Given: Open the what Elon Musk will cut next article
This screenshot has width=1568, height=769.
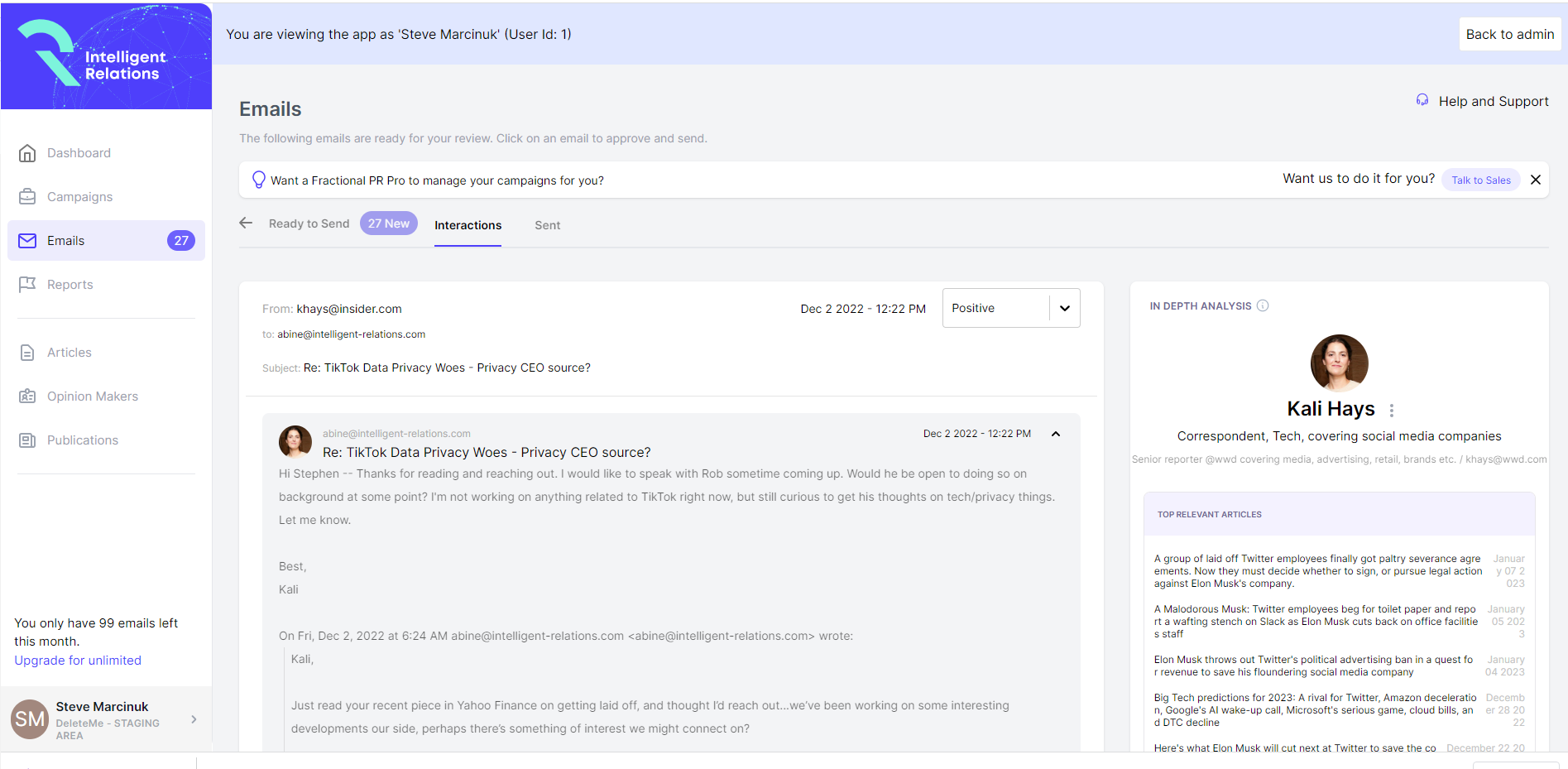Looking at the screenshot, I should tap(1295, 747).
